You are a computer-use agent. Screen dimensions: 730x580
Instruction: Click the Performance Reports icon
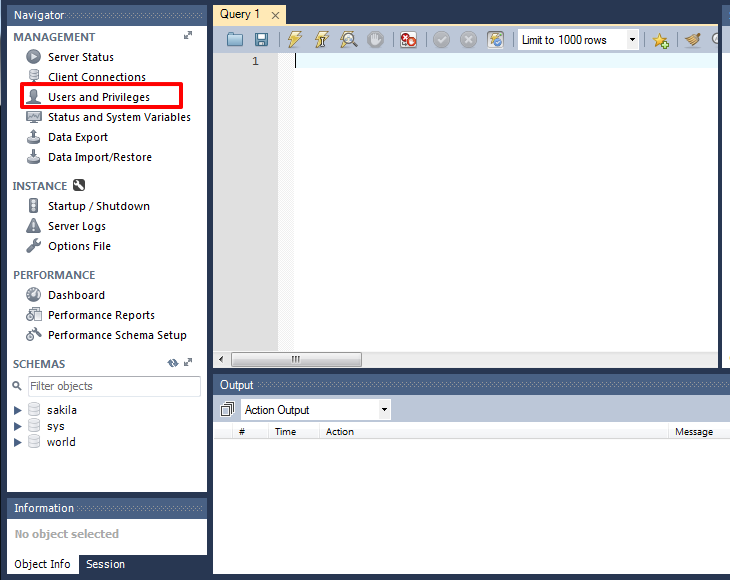[x=34, y=314]
